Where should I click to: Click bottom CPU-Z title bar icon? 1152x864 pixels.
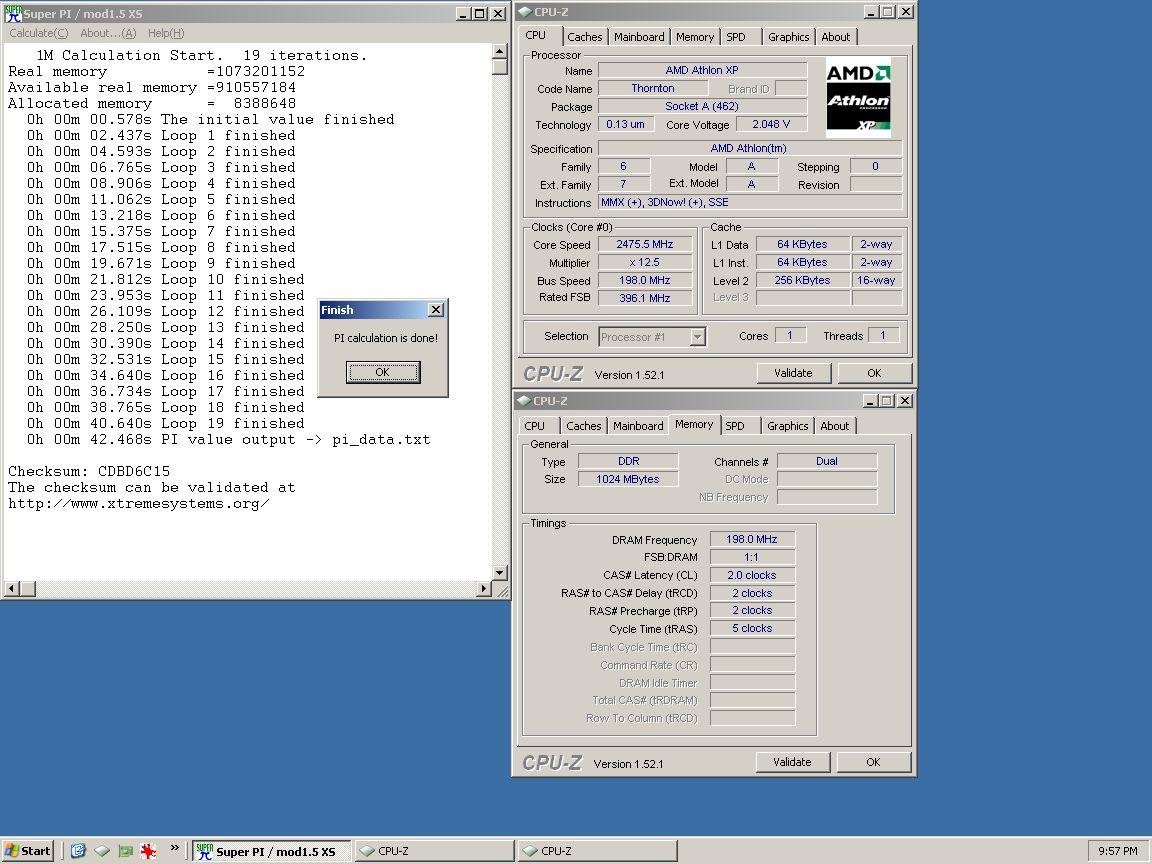pos(524,401)
